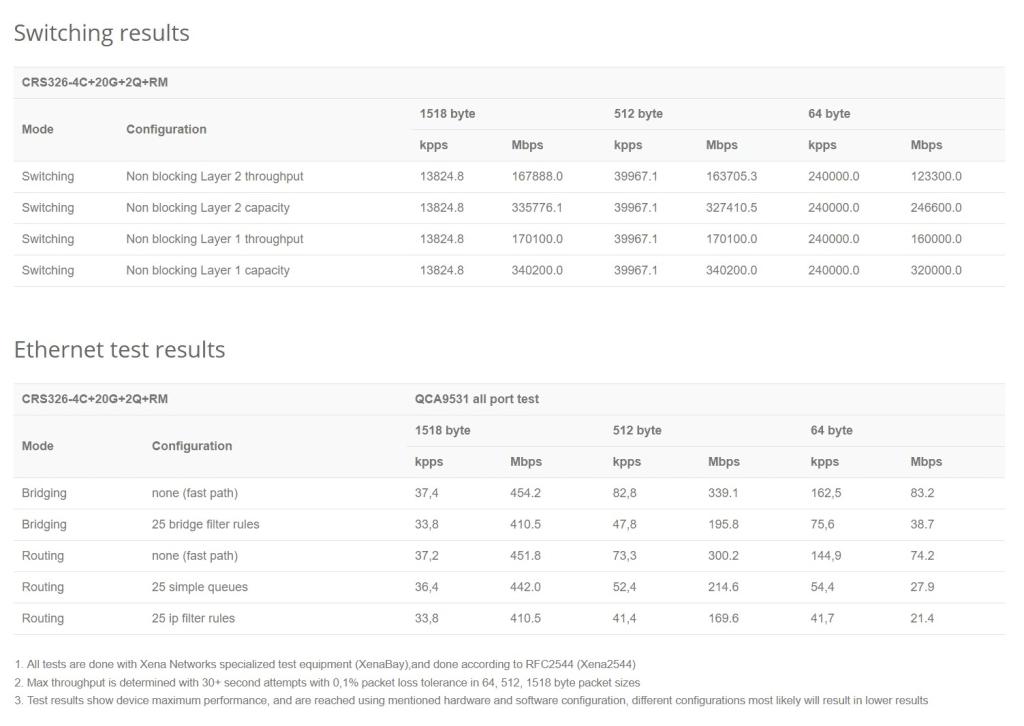Click the "25 ip filter rules" configuration
The image size is (1024, 726).
[193, 618]
